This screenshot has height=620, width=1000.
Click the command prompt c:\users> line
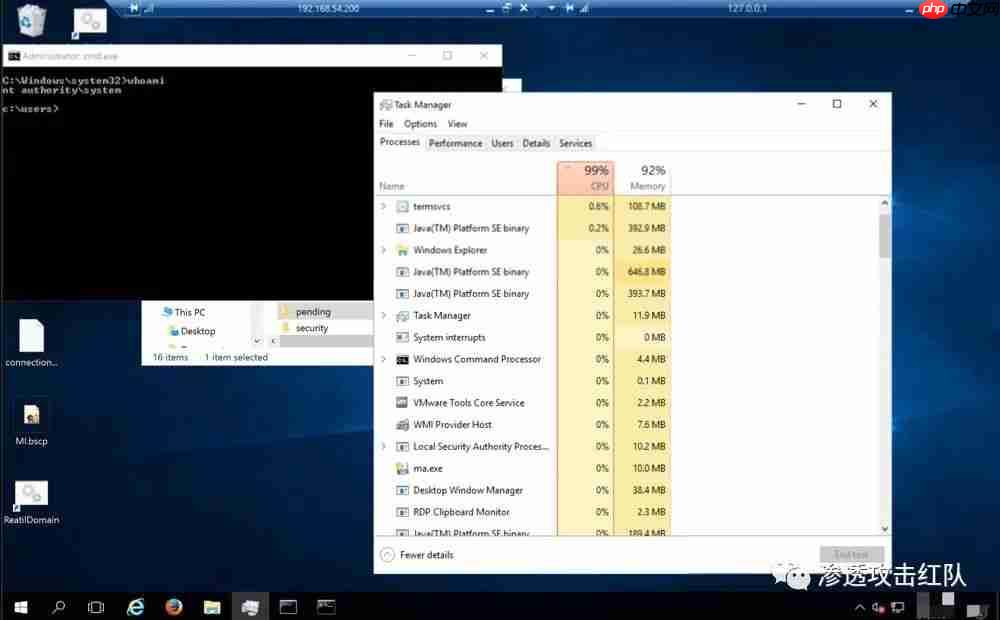point(30,108)
